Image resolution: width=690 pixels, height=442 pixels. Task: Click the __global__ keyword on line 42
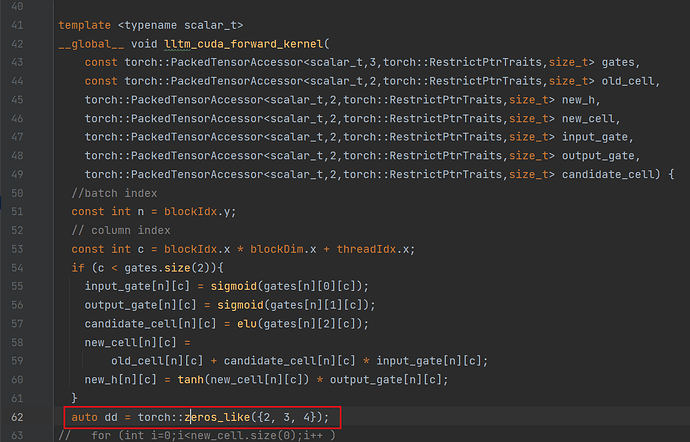tap(91, 44)
